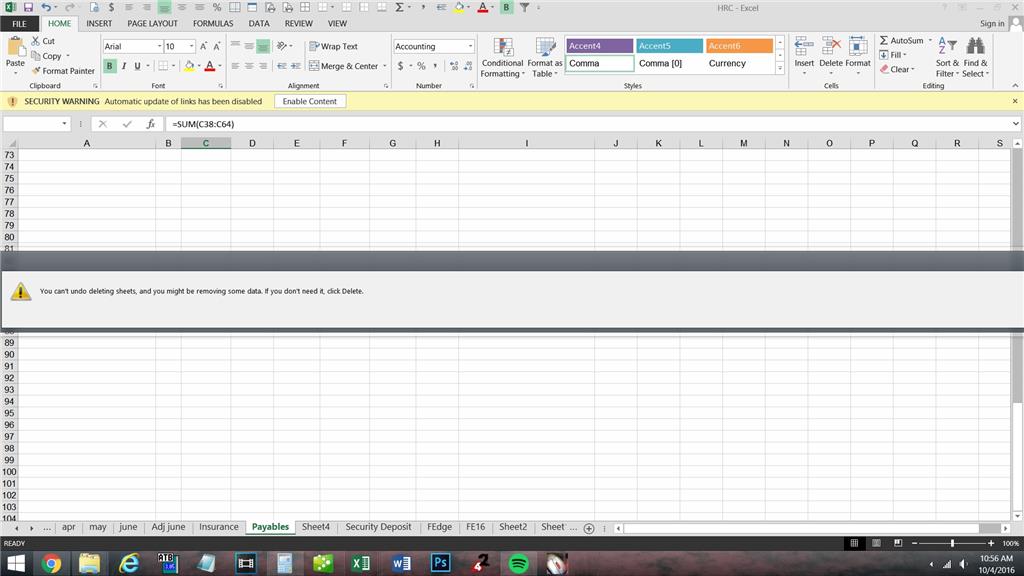Undo the last action
Viewport: 1024px width, 576px height.
(x=46, y=7)
